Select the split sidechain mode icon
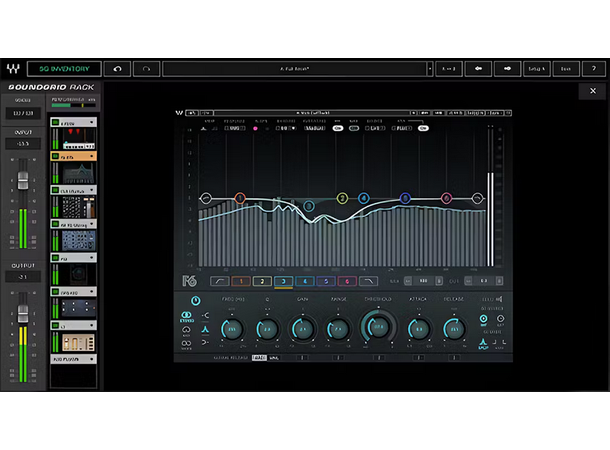The width and height of the screenshot is (610, 450). (483, 343)
